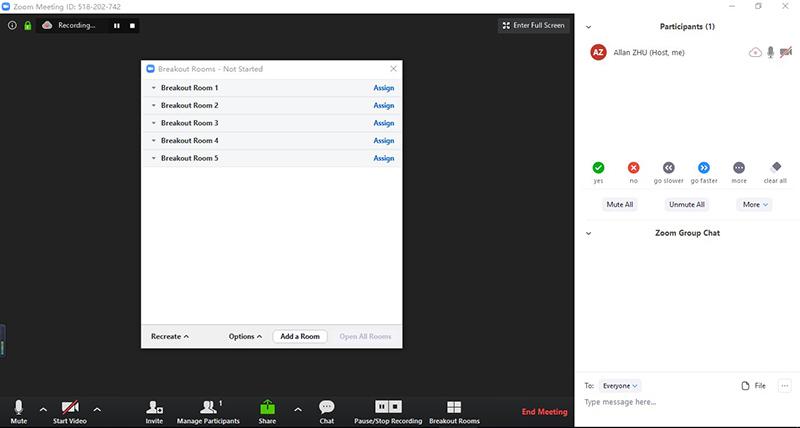Click the cloud recording indicator icon

click(47, 25)
